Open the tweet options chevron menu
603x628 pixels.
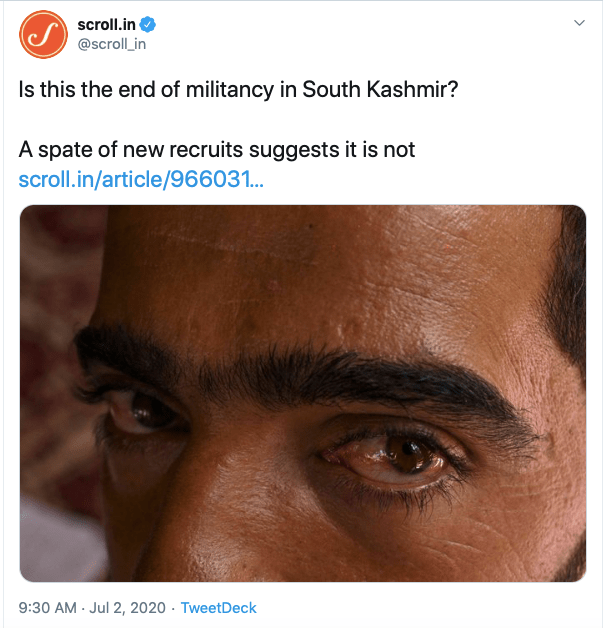pyautogui.click(x=577, y=24)
